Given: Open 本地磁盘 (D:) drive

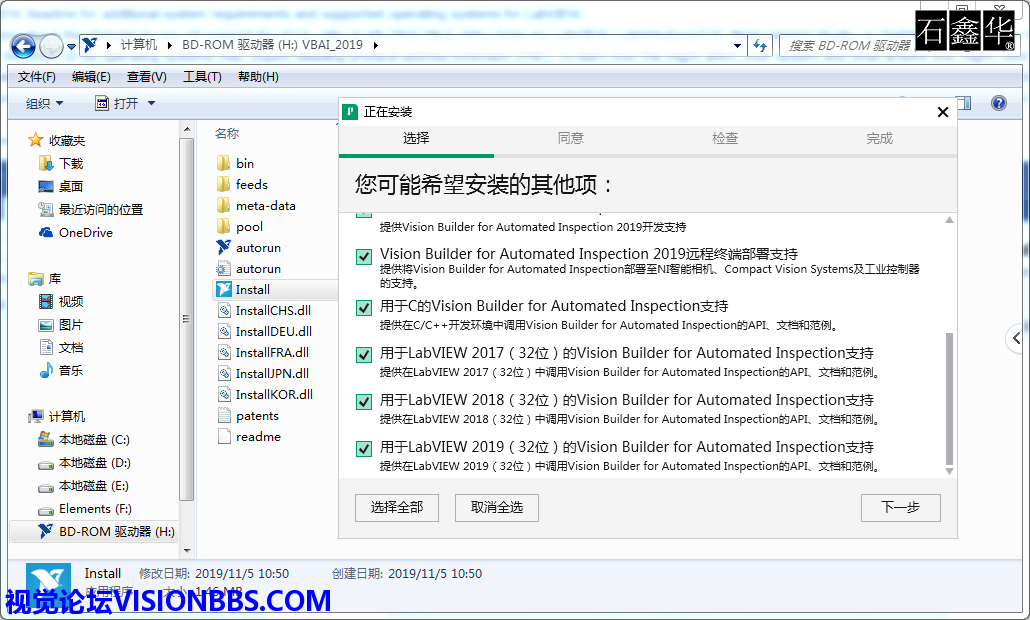Looking at the screenshot, I should [x=84, y=462].
